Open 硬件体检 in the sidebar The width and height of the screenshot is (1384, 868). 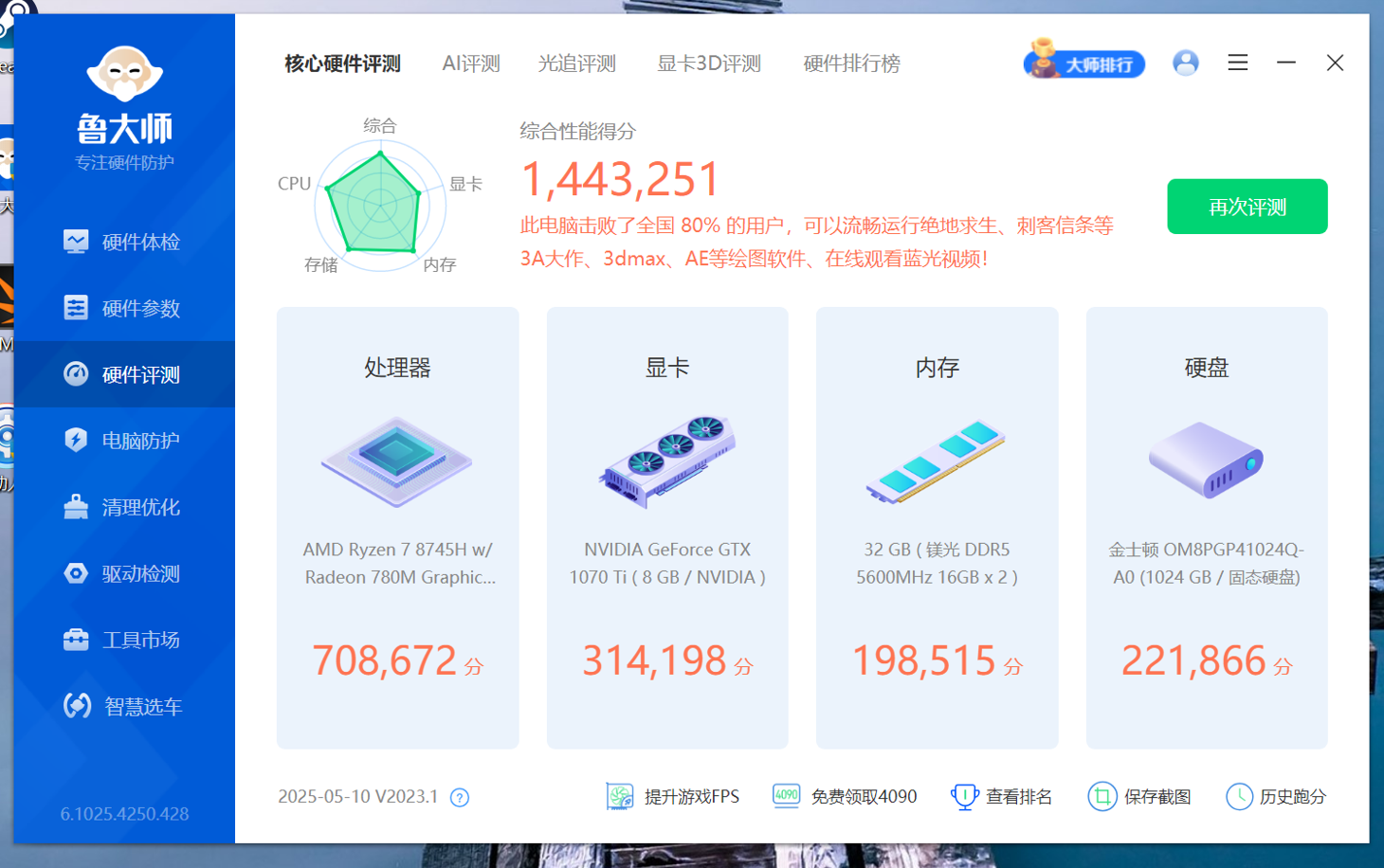(x=124, y=242)
